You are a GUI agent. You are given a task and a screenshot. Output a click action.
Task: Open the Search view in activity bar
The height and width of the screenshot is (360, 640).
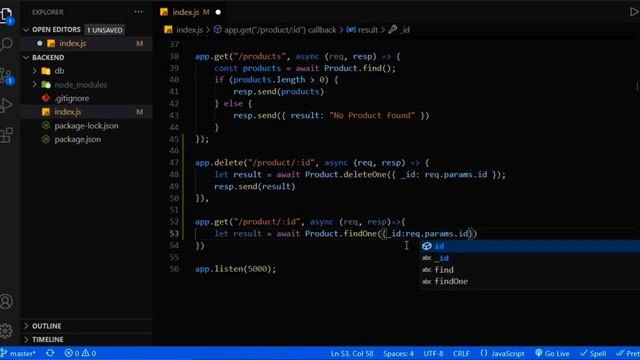(x=6, y=44)
